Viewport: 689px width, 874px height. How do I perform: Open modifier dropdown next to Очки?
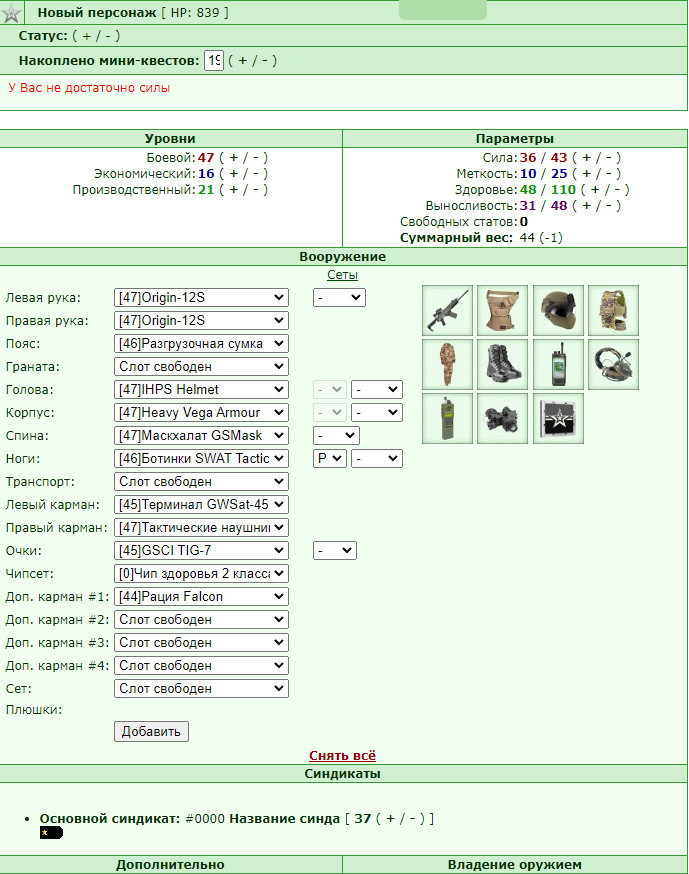click(x=335, y=551)
